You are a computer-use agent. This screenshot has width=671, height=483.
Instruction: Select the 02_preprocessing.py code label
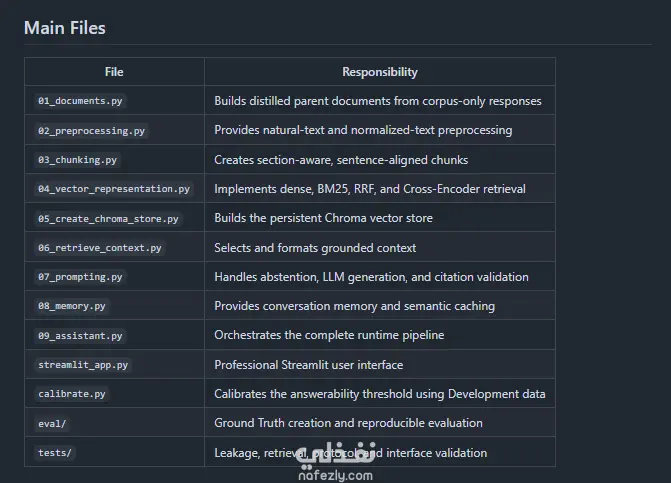[x=91, y=130]
